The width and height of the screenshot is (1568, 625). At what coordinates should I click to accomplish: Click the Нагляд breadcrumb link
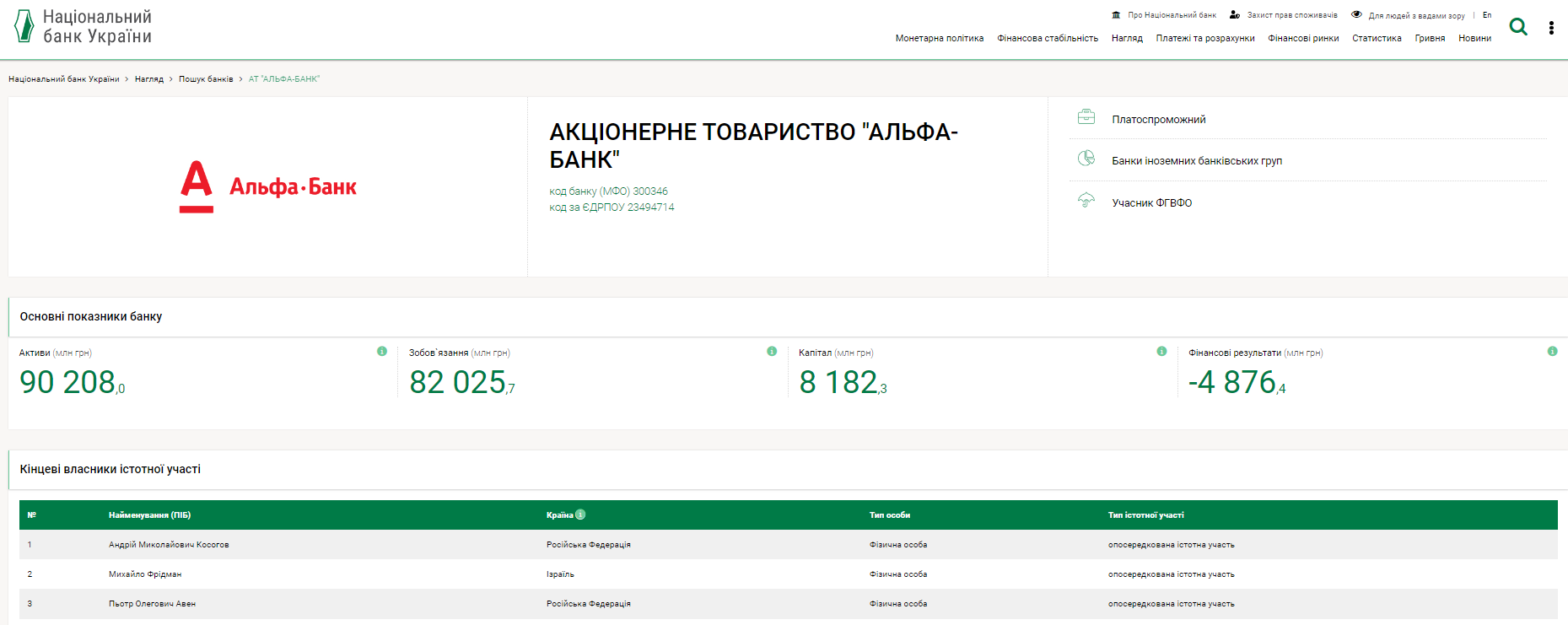coord(149,79)
